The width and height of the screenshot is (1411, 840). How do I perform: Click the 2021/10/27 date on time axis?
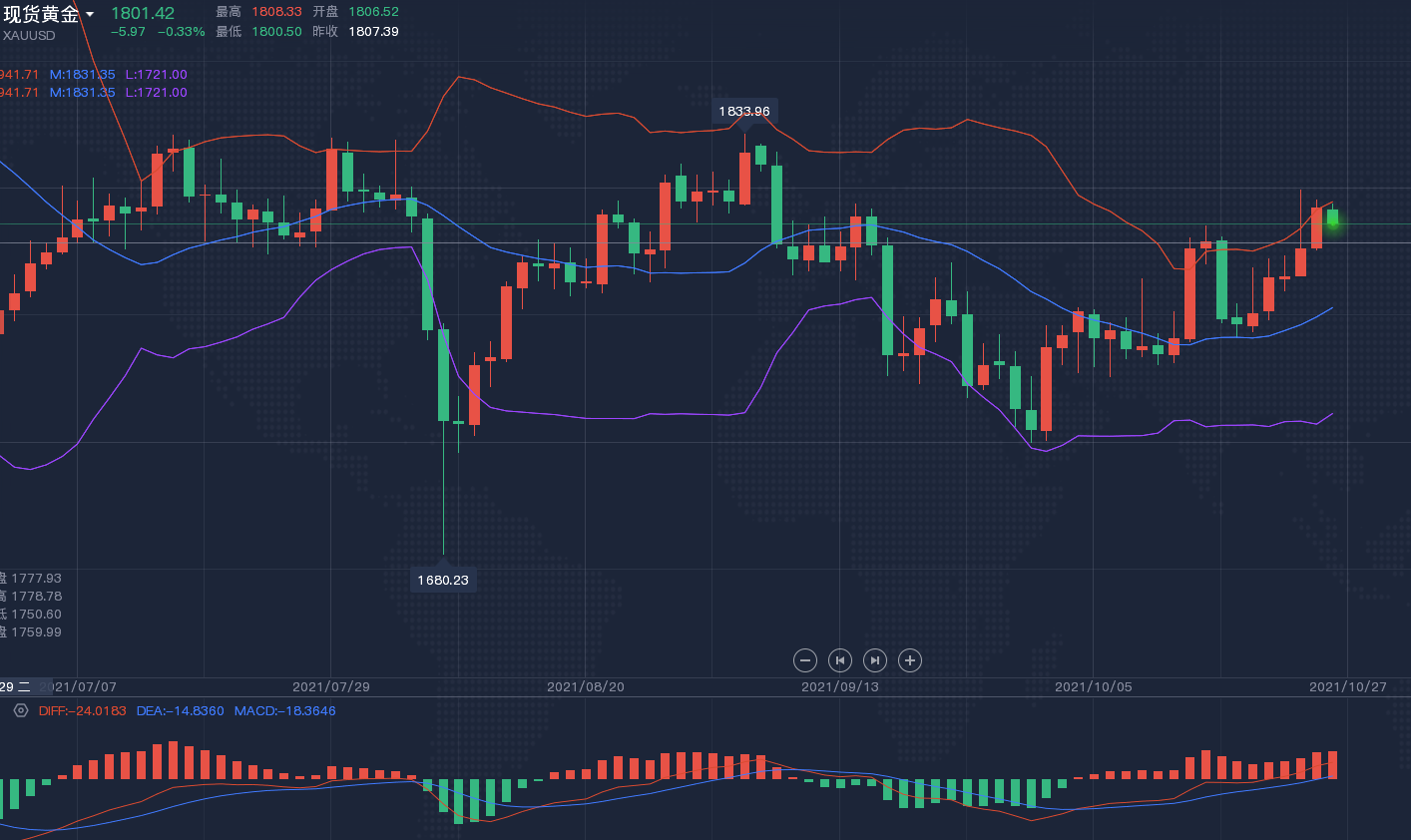pos(1348,687)
